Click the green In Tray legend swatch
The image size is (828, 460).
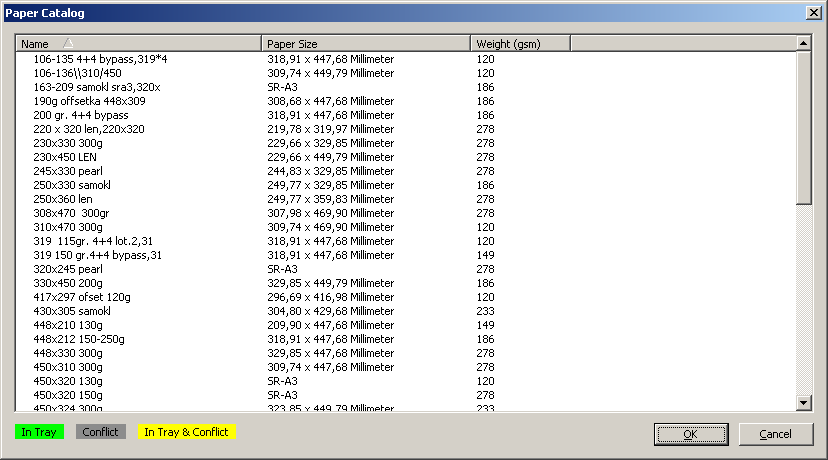[x=39, y=432]
